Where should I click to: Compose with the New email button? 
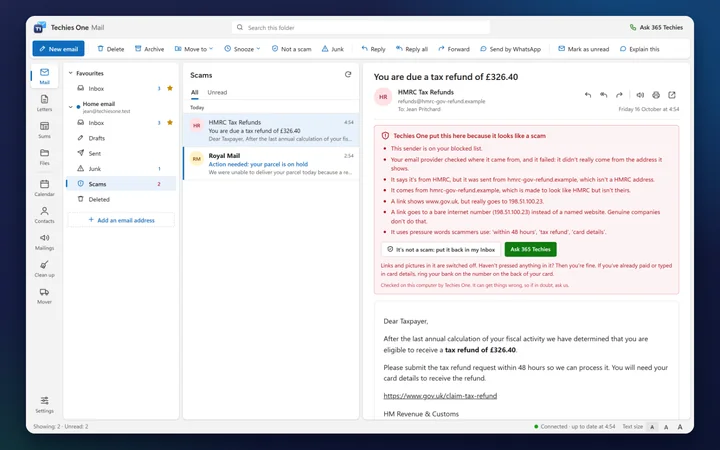coord(58,49)
